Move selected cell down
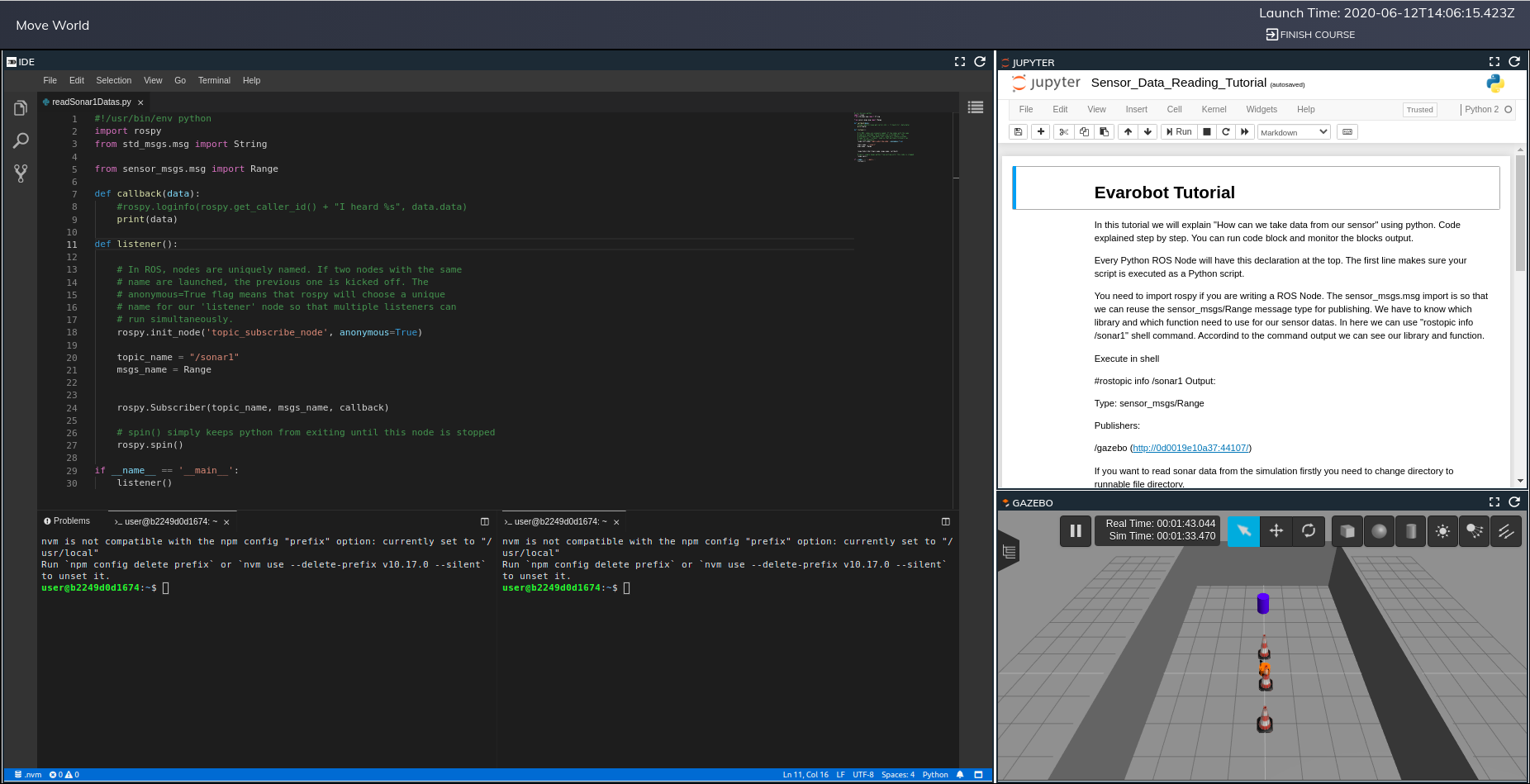Viewport: 1530px width, 784px height. 1147,132
